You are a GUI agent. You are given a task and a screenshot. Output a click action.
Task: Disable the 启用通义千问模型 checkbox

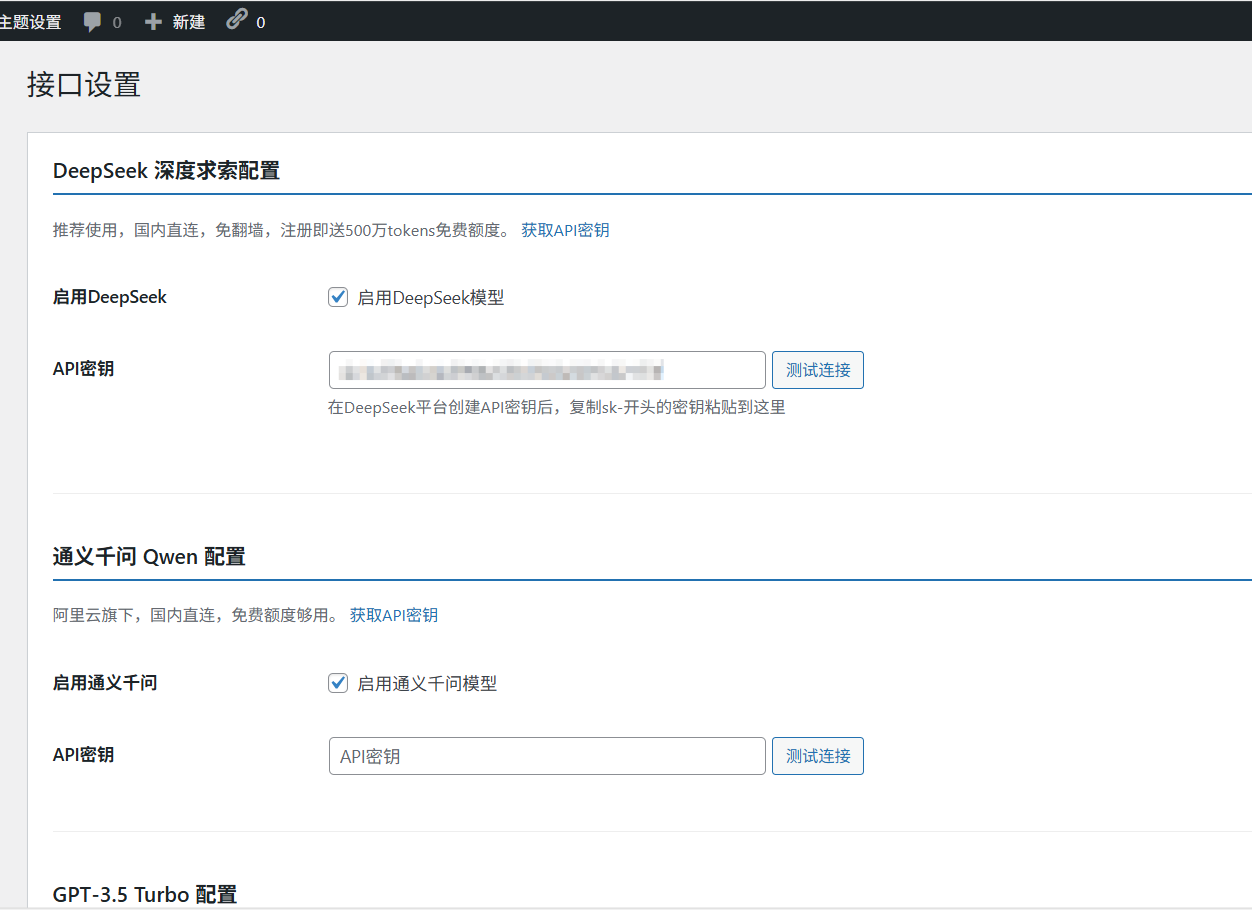point(338,683)
